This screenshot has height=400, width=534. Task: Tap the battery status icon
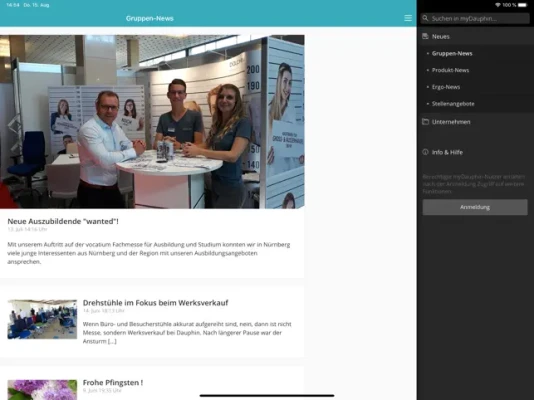pyautogui.click(x=522, y=5)
